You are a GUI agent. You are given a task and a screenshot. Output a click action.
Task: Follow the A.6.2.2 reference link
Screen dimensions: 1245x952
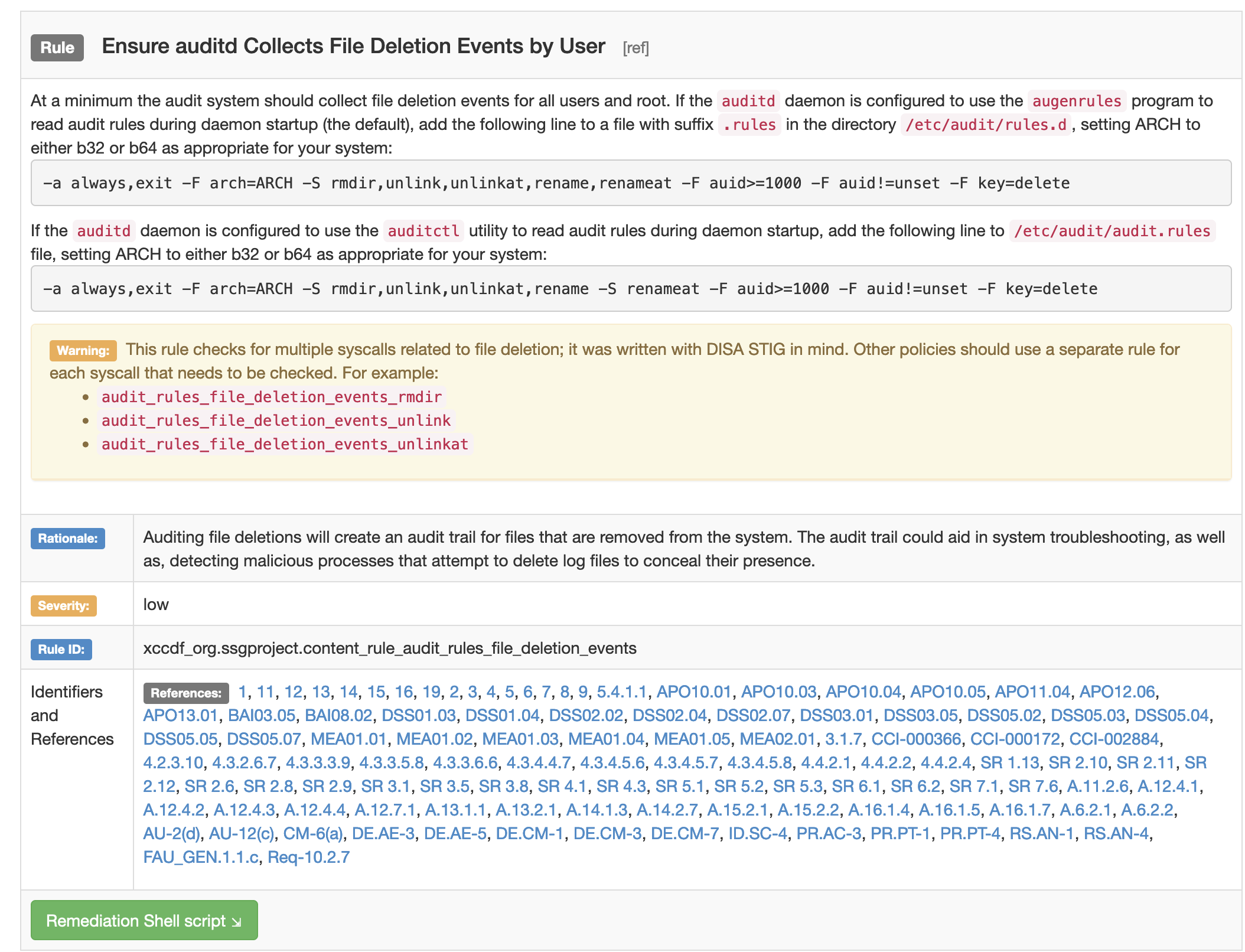1147,810
